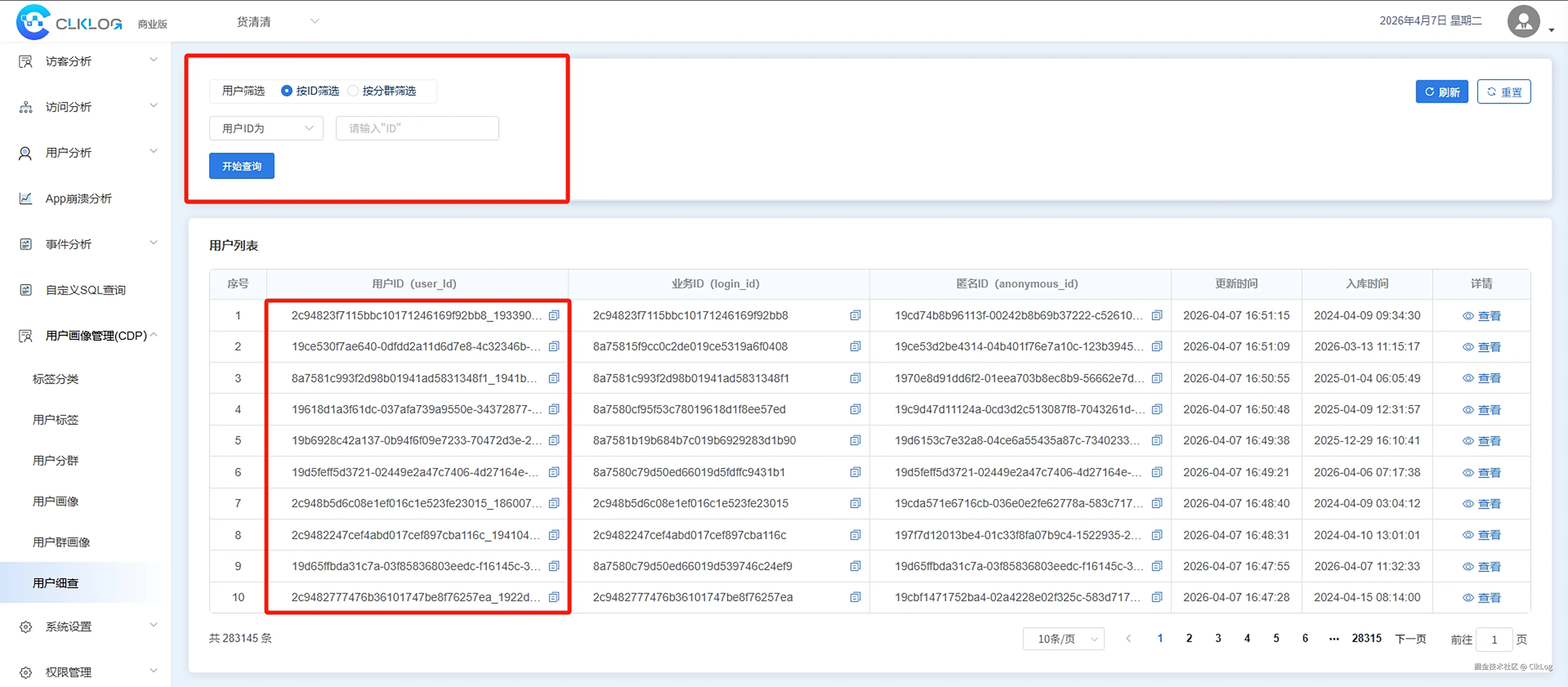Go to page 3 of results
The height and width of the screenshot is (687, 1568).
[x=1217, y=638]
